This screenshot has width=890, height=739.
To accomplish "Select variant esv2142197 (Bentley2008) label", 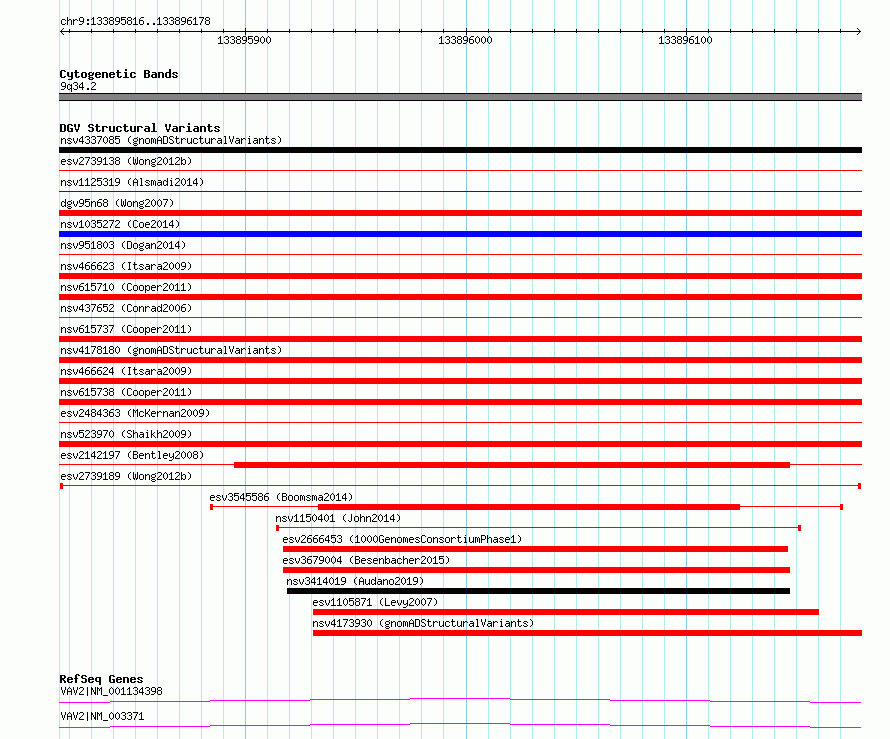I will coord(132,455).
